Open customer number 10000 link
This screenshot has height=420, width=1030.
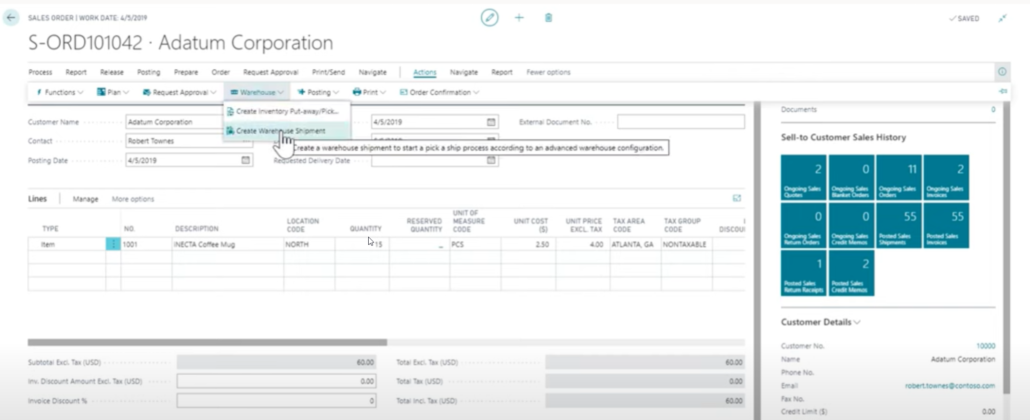(985, 346)
